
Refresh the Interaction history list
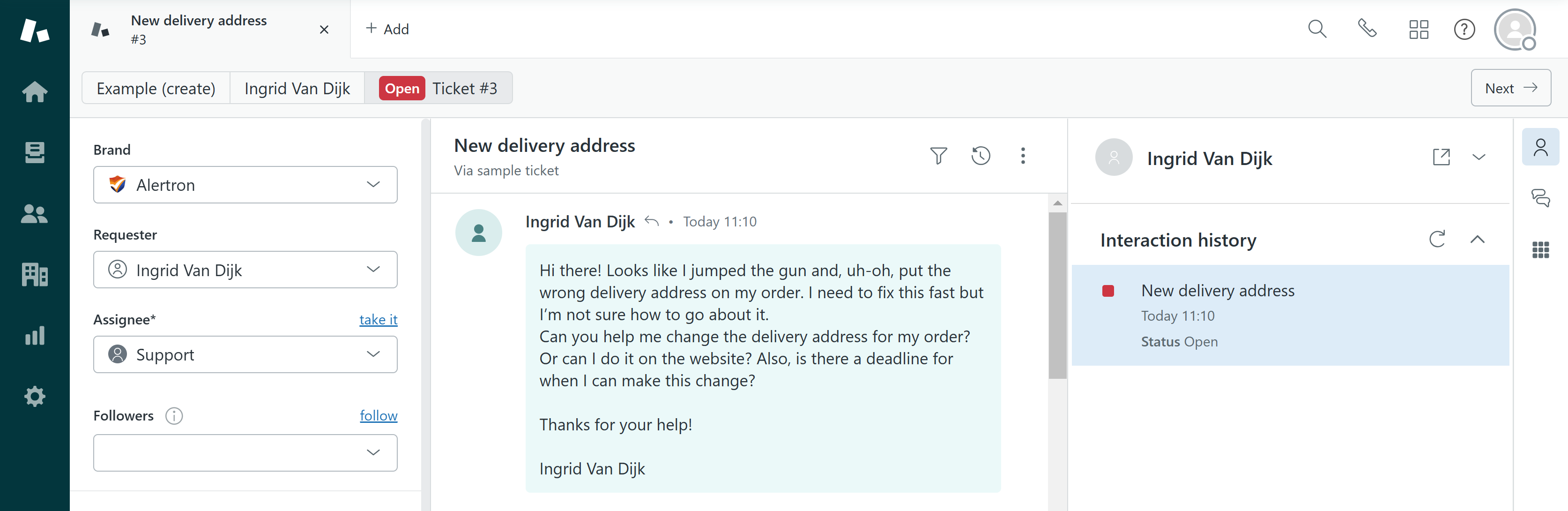1437,240
